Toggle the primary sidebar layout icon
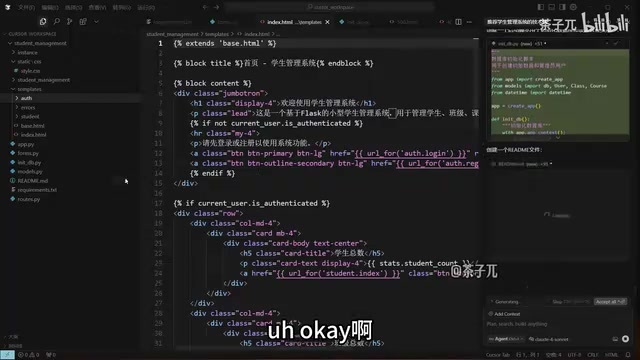 540,7
